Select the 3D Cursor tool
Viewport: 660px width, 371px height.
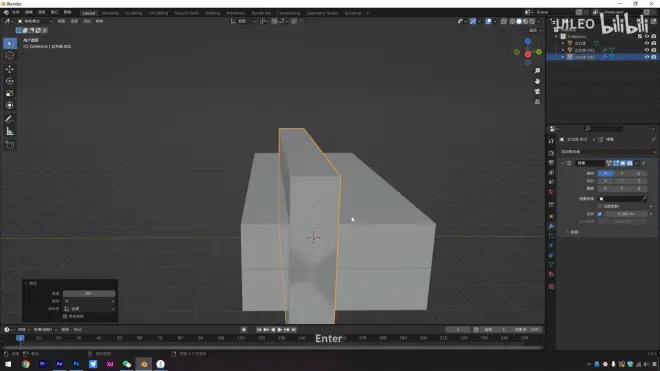point(10,56)
